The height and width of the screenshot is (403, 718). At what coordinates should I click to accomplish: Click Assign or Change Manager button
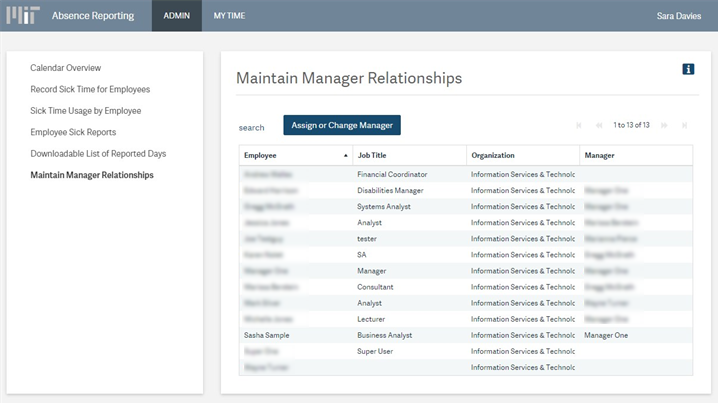[342, 125]
